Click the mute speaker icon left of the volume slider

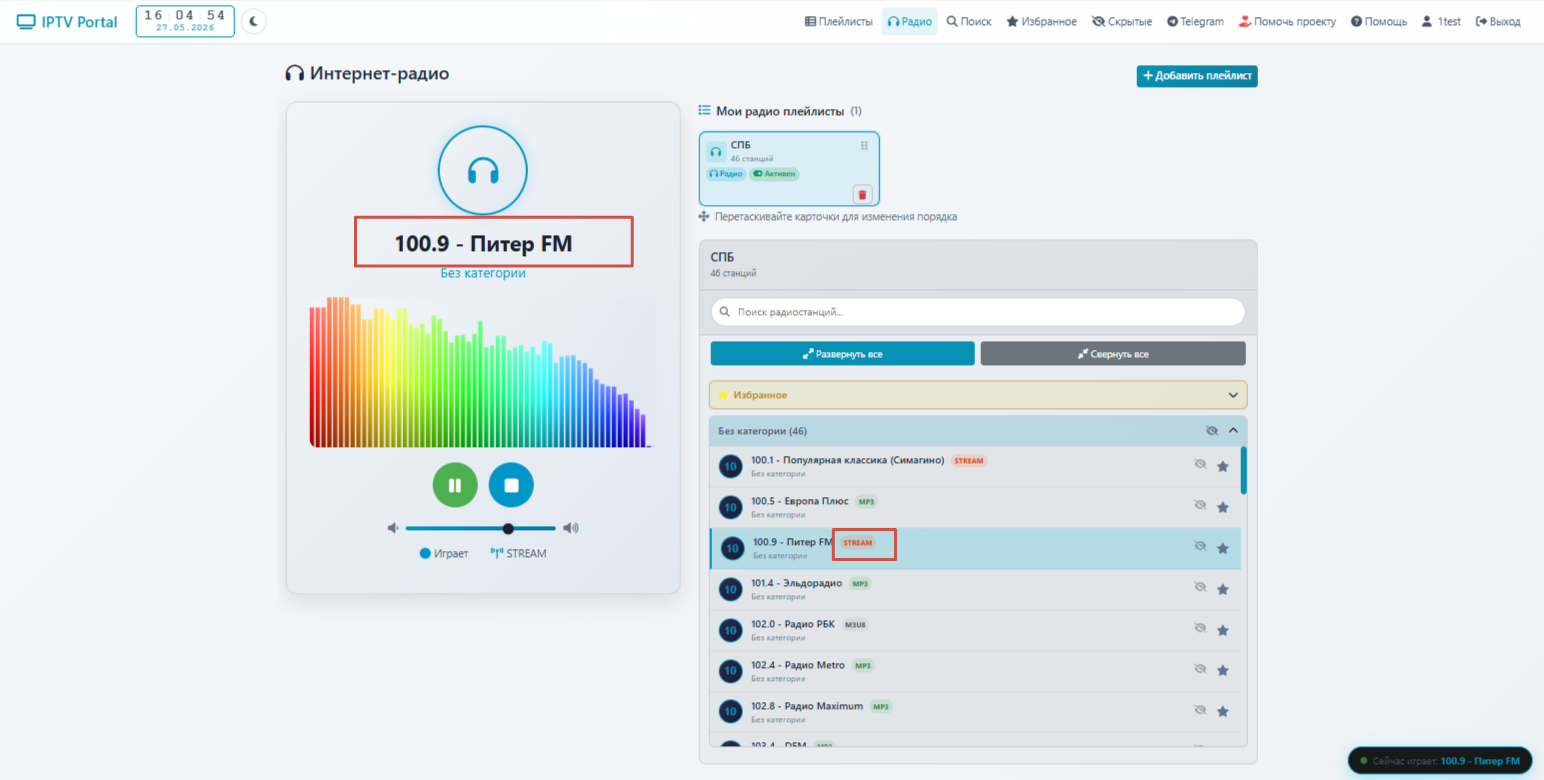tap(393, 528)
